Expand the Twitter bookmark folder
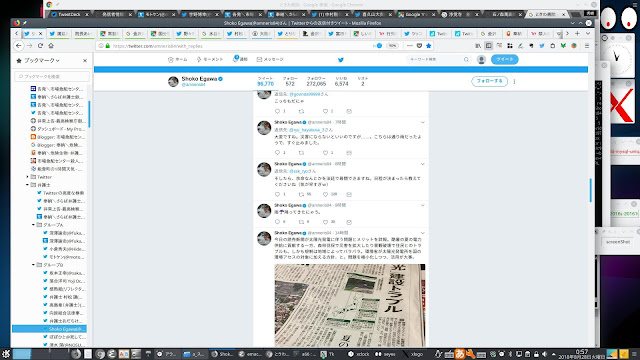 27,177
